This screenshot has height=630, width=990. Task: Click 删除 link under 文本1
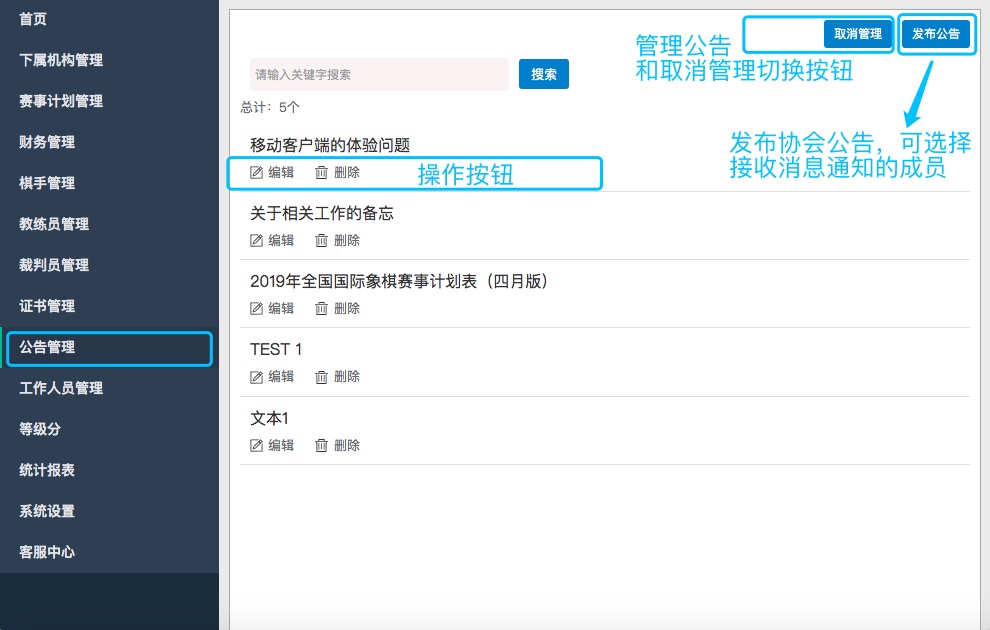347,446
